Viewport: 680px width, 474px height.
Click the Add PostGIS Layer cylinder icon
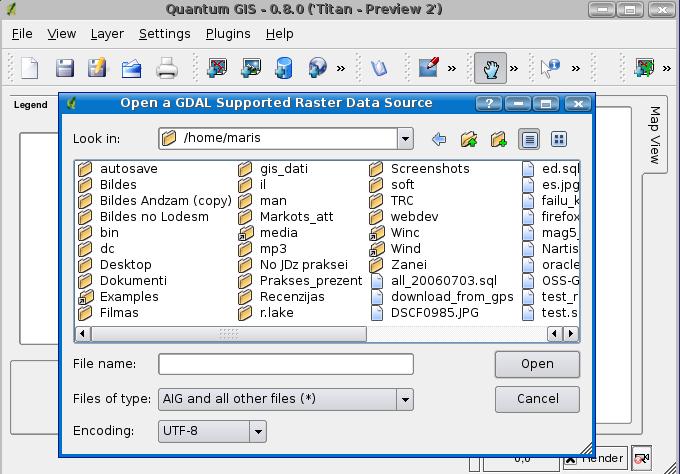(284, 68)
